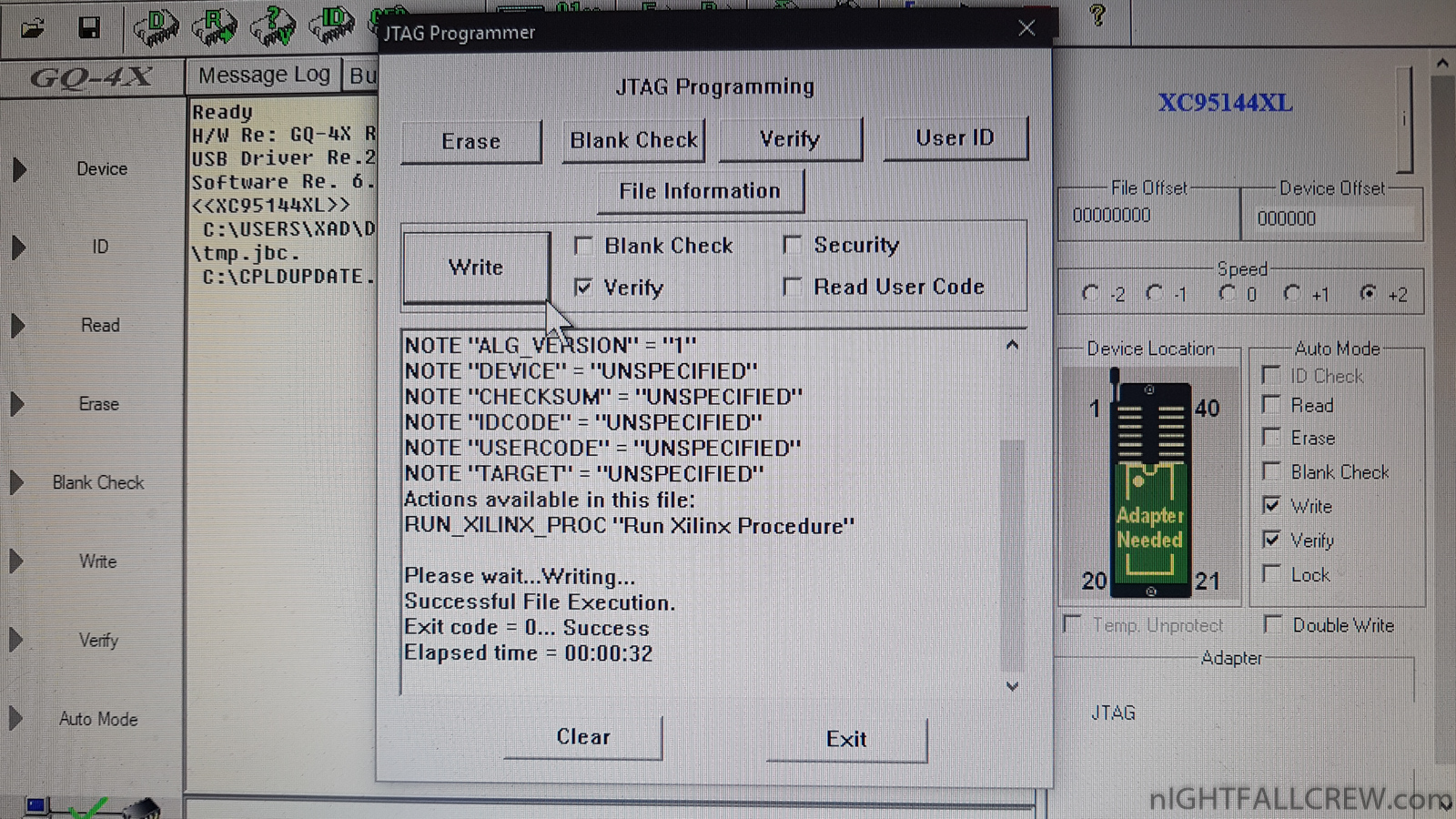Image resolution: width=1456 pixels, height=819 pixels.
Task: Expand the Blank Check sidebar arrow
Action: 19,482
